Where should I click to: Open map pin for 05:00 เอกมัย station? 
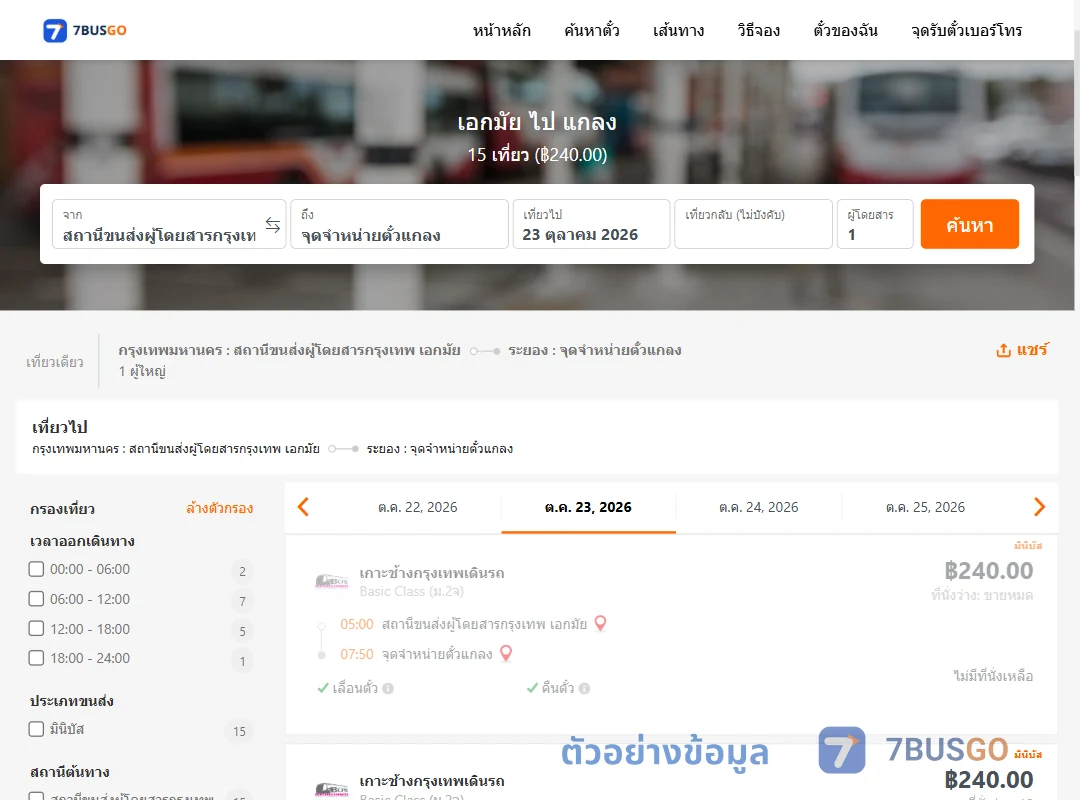(x=601, y=623)
